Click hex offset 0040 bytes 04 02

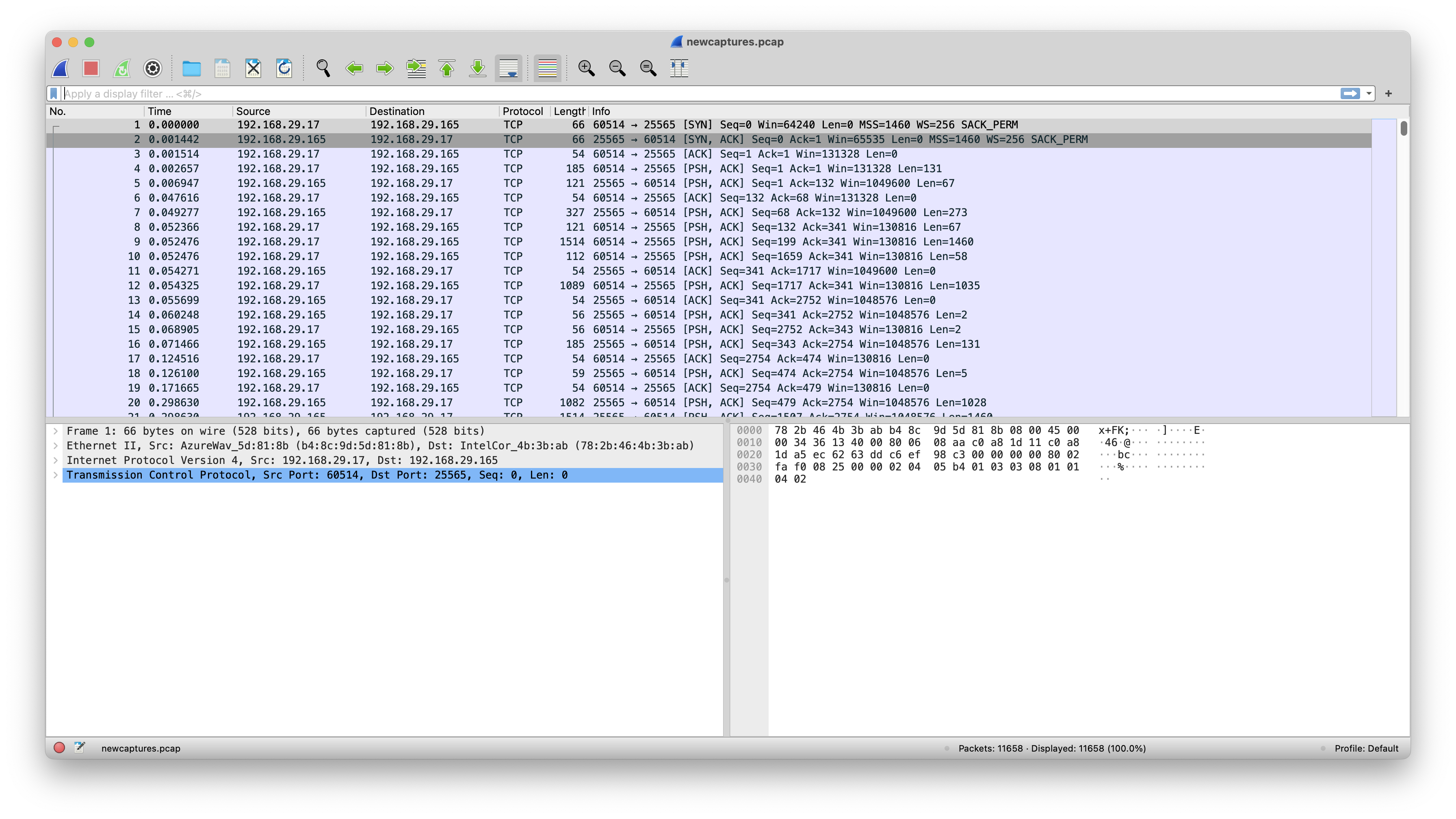click(790, 479)
